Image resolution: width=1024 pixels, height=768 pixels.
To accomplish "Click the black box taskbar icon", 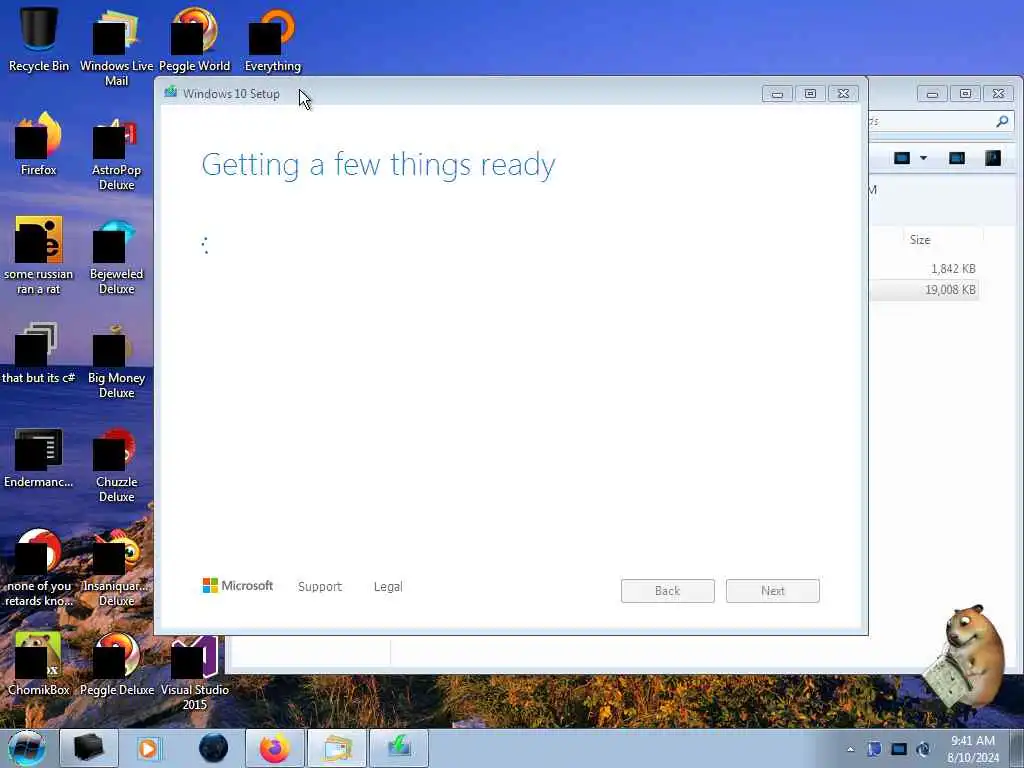I will 89,748.
